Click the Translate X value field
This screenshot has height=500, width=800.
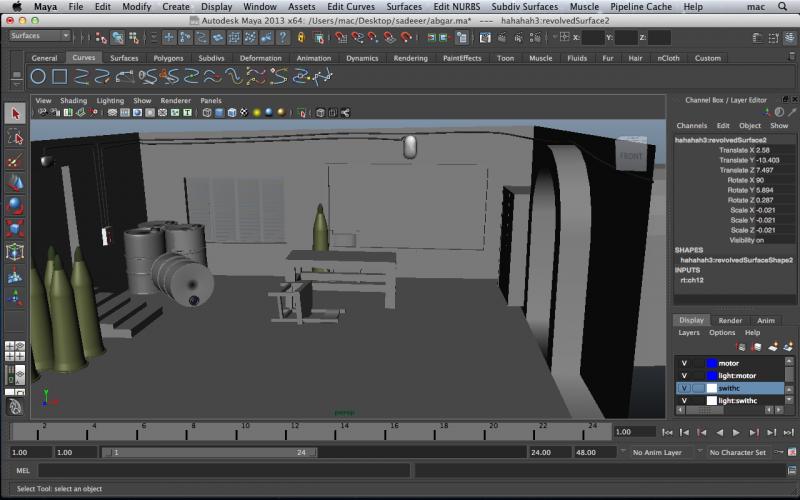point(762,150)
